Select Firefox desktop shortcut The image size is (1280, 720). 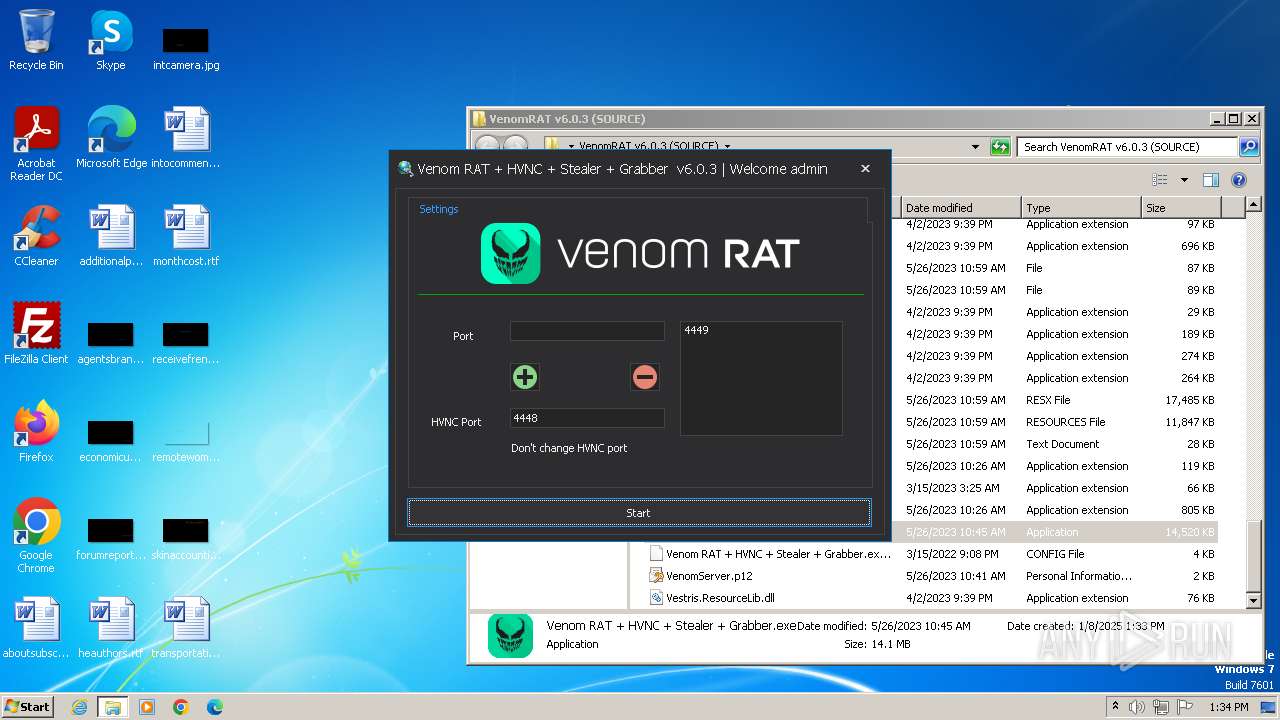[36, 432]
